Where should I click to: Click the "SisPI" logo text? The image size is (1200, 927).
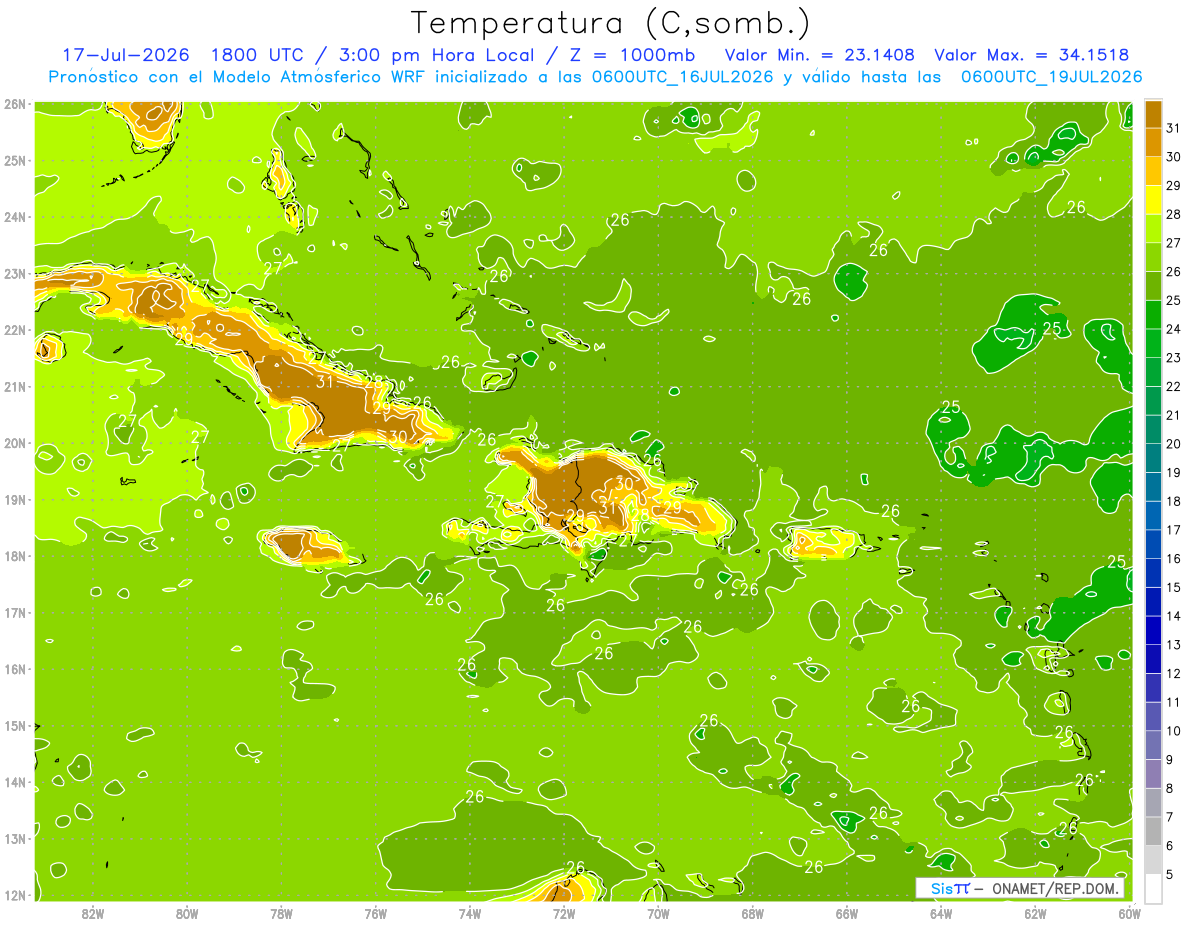click(x=950, y=888)
